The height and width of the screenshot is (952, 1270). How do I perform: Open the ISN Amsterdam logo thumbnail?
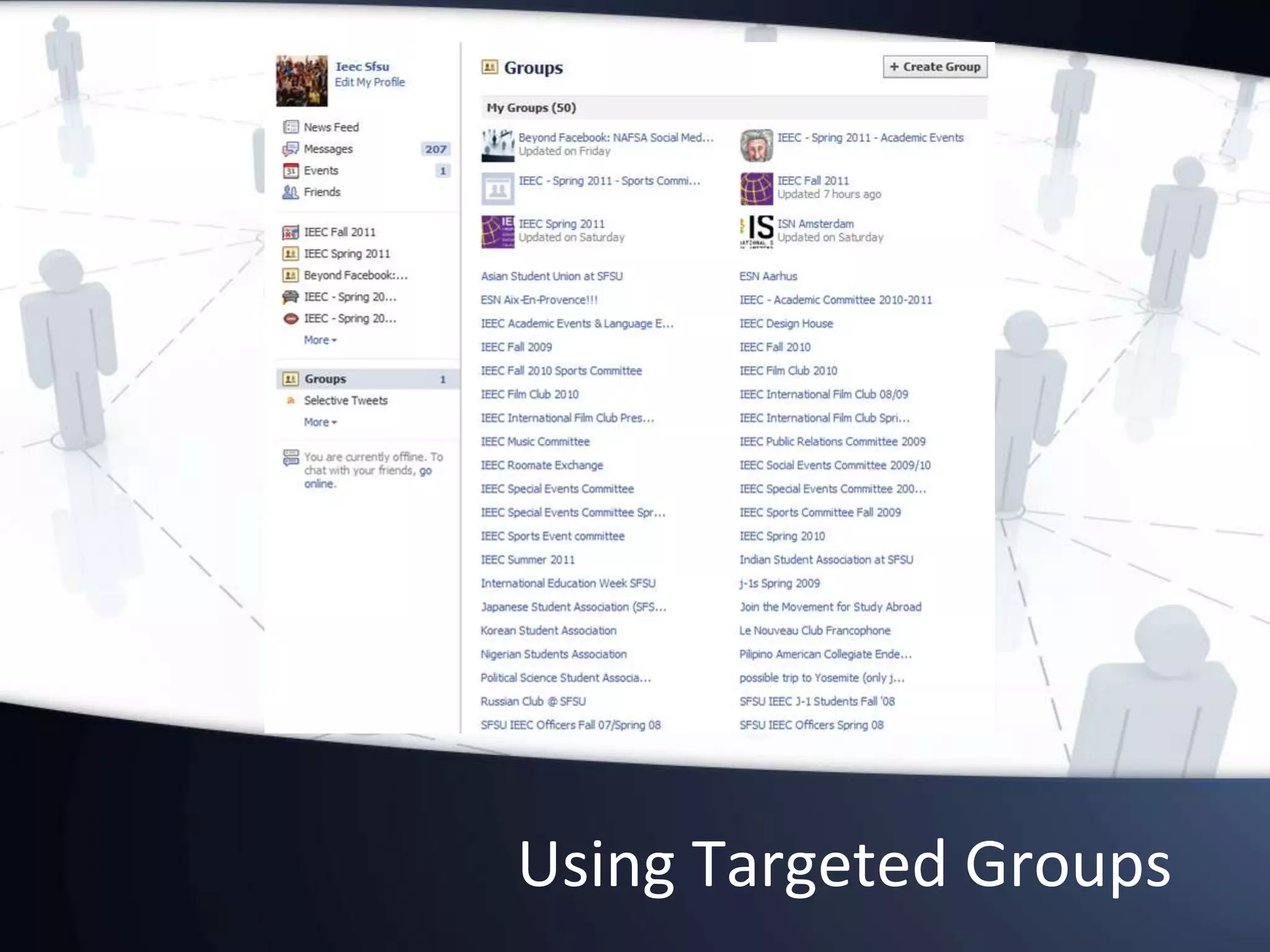(757, 232)
